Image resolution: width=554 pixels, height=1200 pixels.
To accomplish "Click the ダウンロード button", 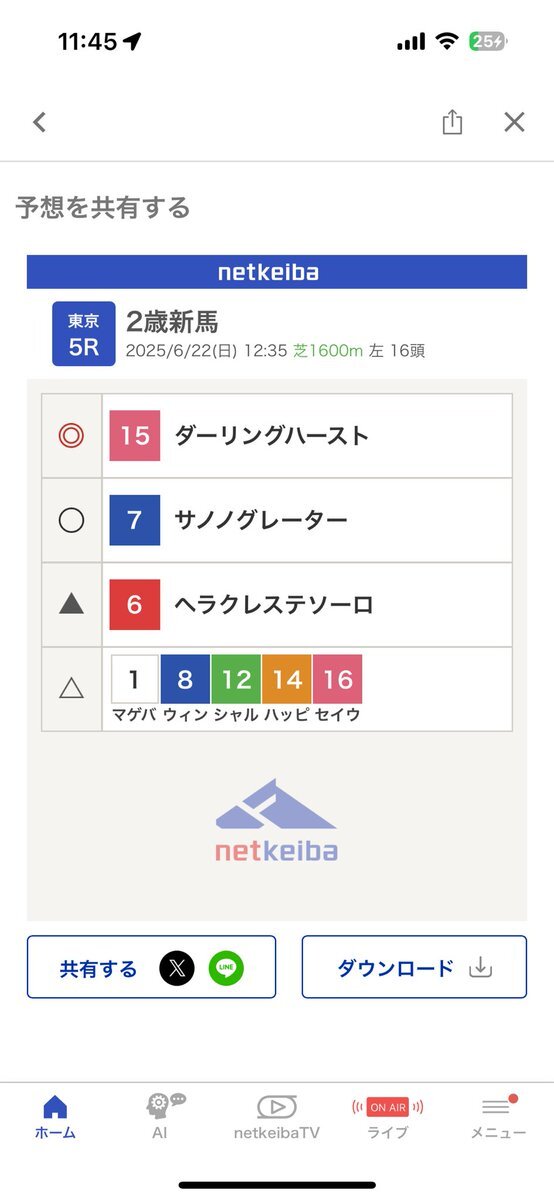I will coord(414,967).
